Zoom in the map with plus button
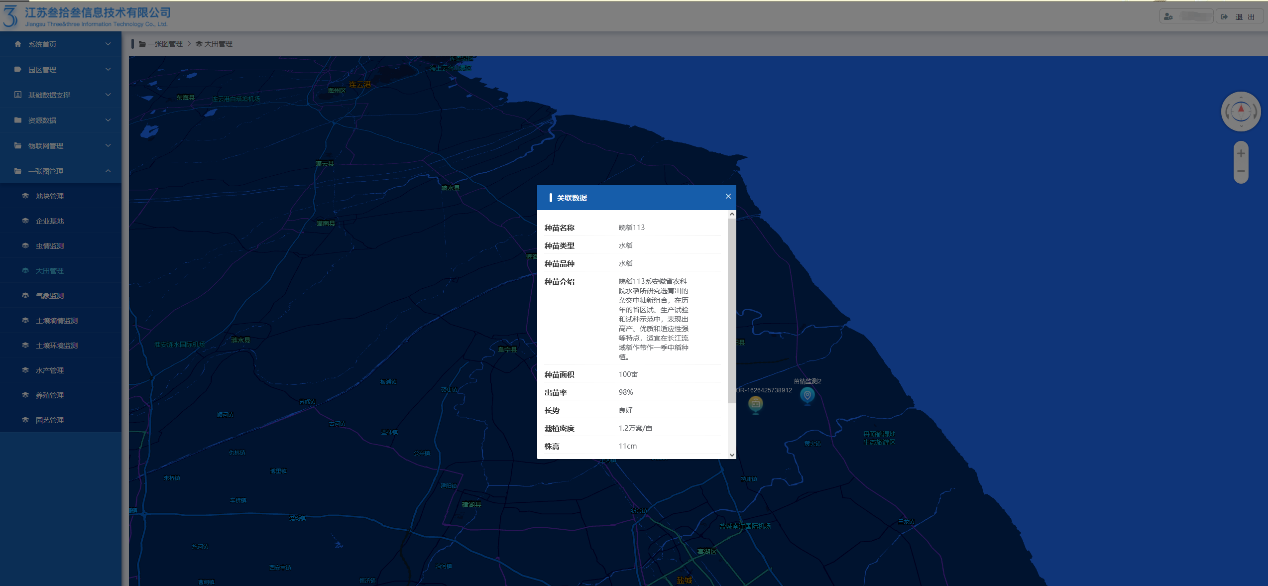Screen dimensions: 1268x586 pyautogui.click(x=1241, y=154)
